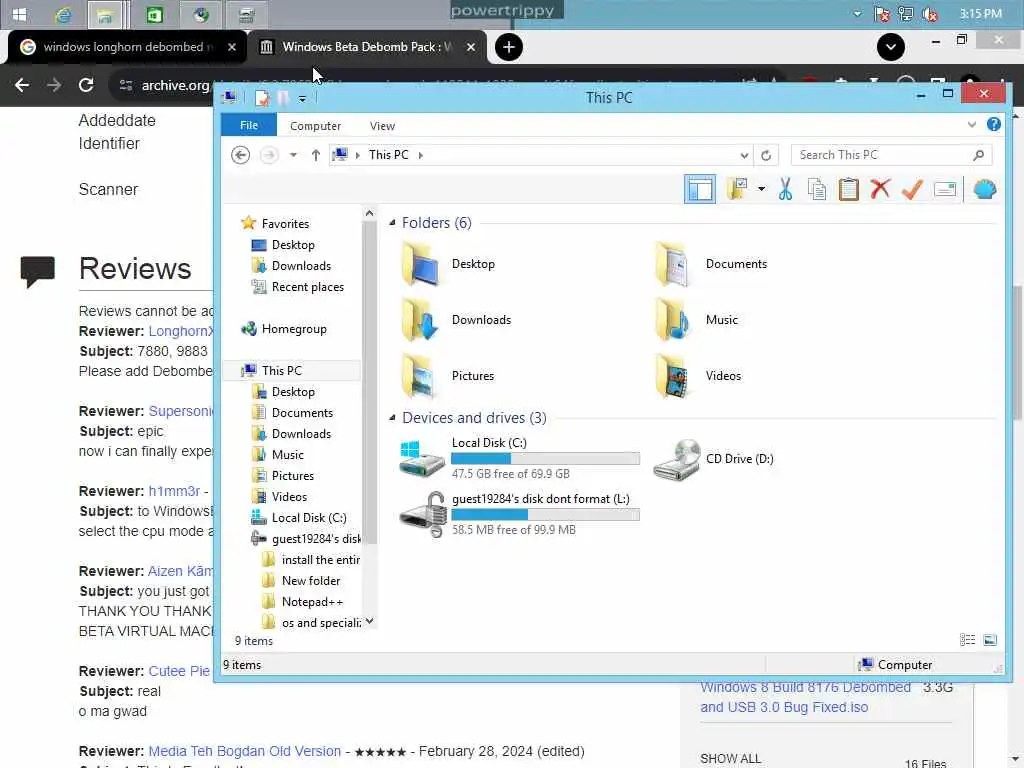1024x768 pixels.
Task: Select New folder in navigation tree
Action: pyautogui.click(x=311, y=581)
